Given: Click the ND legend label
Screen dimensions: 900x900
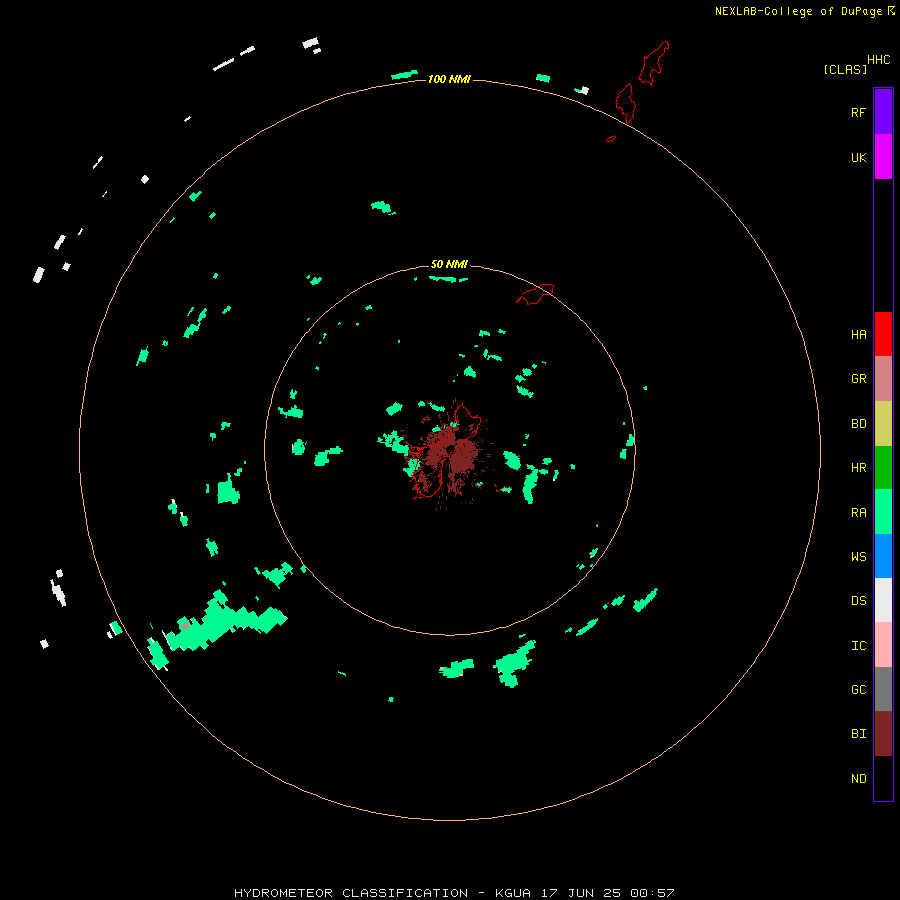Looking at the screenshot, I should point(858,779).
